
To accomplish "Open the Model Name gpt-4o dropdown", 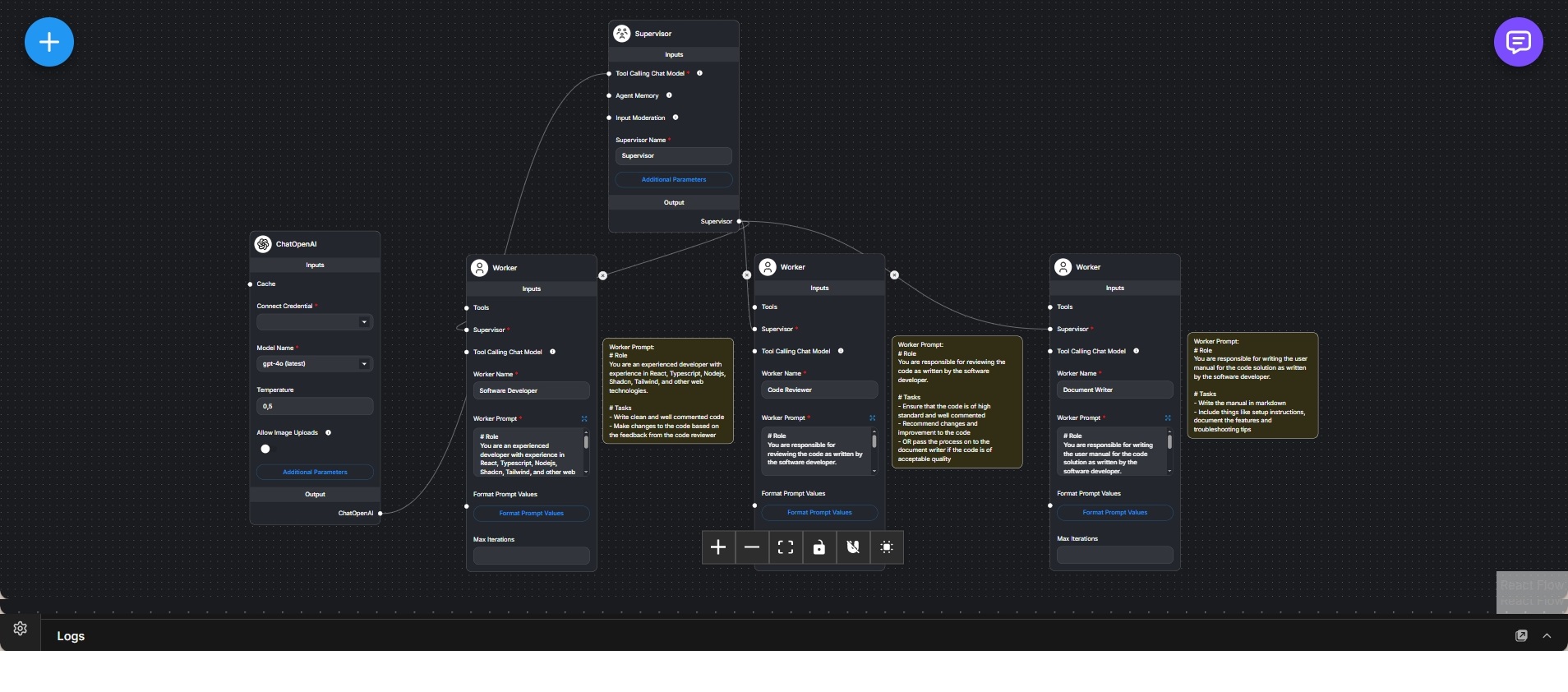I will click(x=315, y=363).
